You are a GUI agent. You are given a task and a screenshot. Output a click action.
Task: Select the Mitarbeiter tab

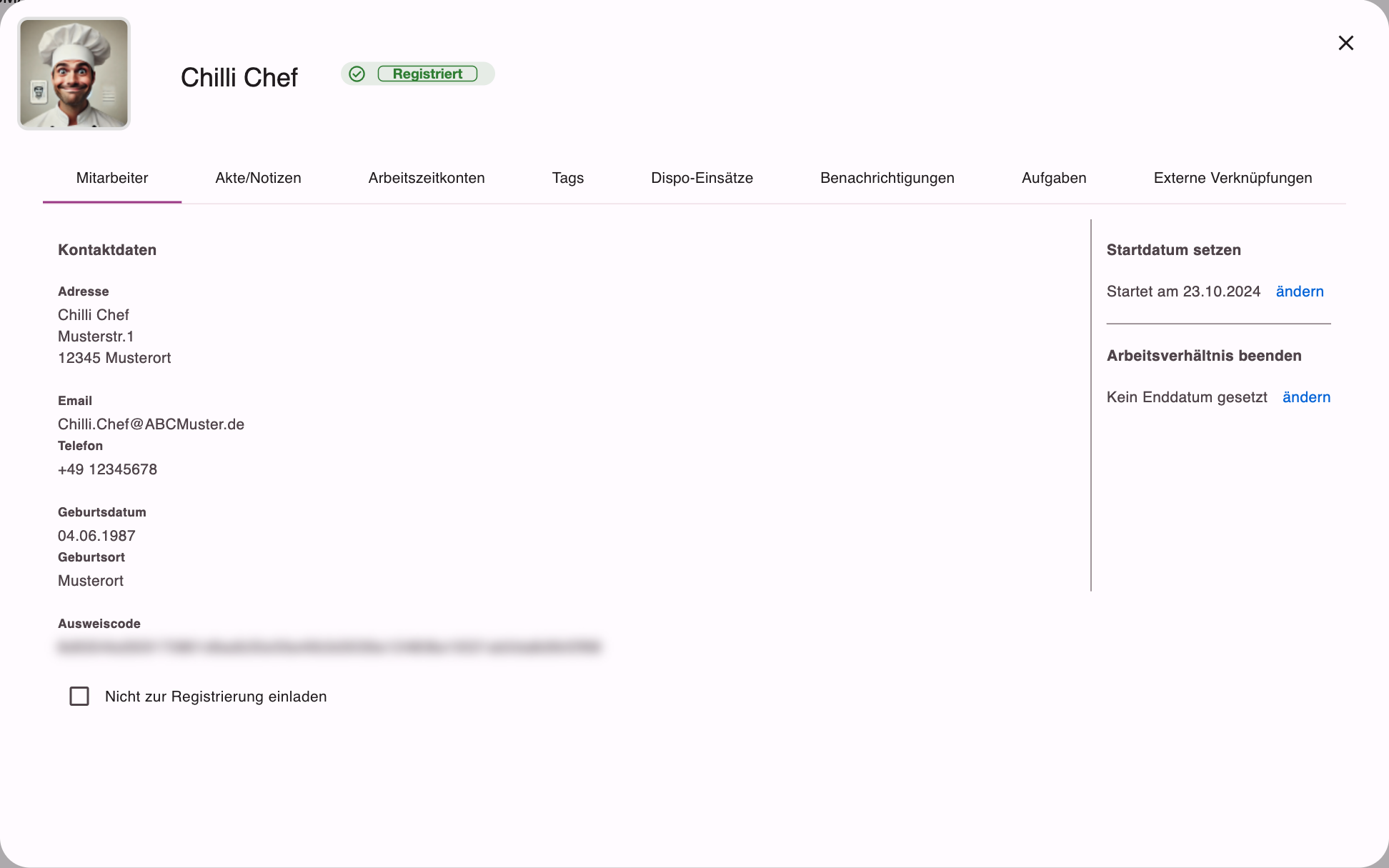pyautogui.click(x=112, y=178)
